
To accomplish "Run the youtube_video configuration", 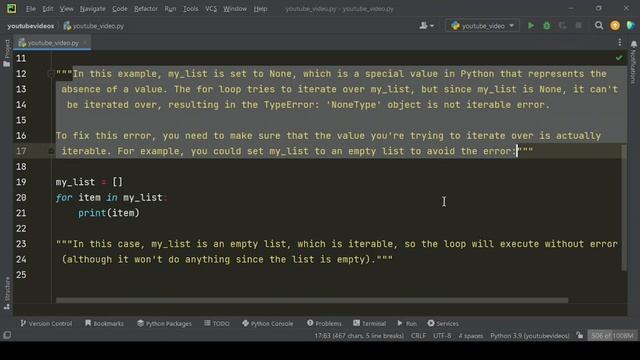I will click(531, 26).
